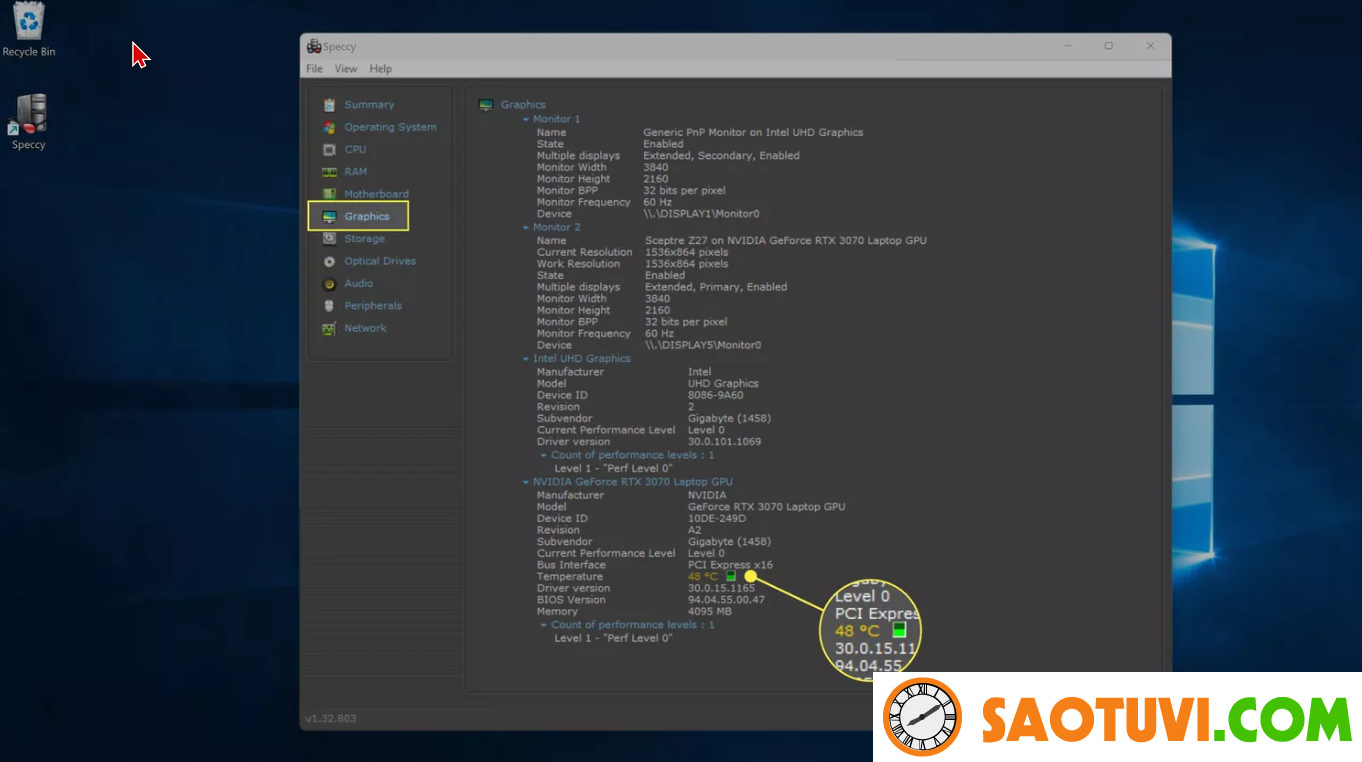Click the Device ID 10DE-249D value

coord(716,518)
